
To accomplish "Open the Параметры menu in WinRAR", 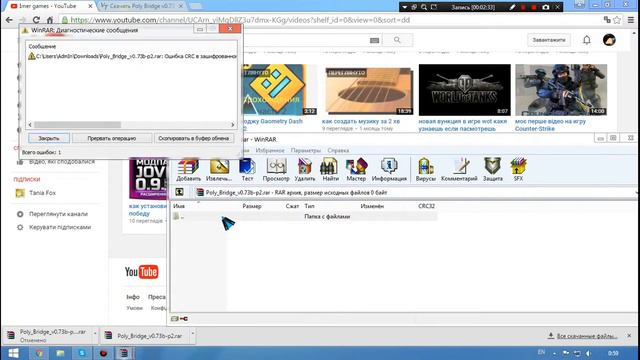I will click(x=306, y=150).
